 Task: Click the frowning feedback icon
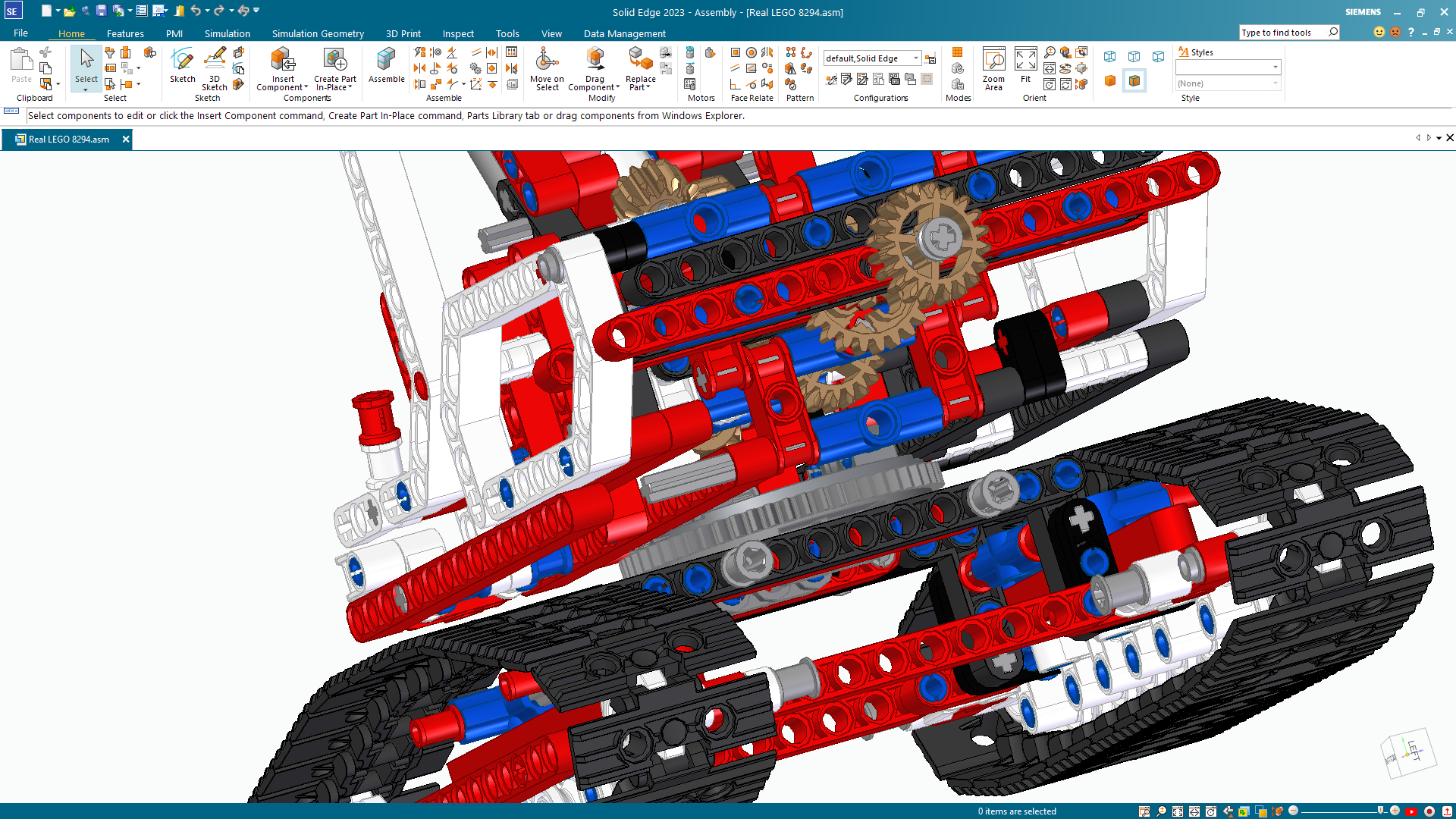pos(1395,32)
